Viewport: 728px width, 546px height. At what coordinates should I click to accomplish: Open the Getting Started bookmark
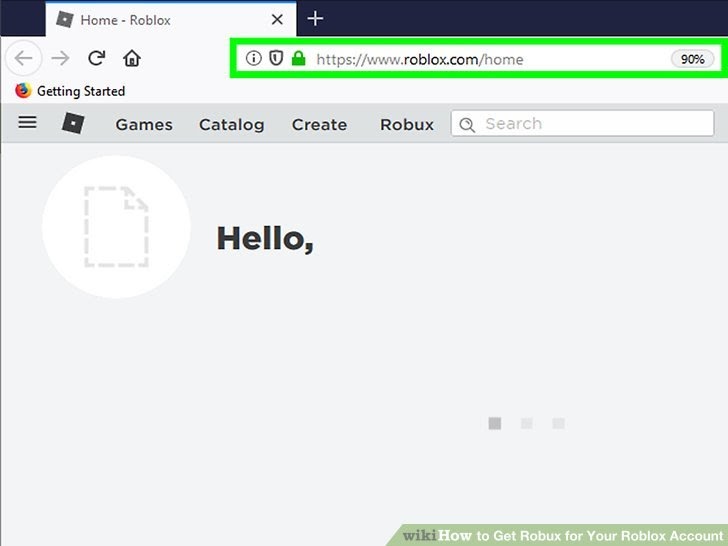[x=70, y=91]
